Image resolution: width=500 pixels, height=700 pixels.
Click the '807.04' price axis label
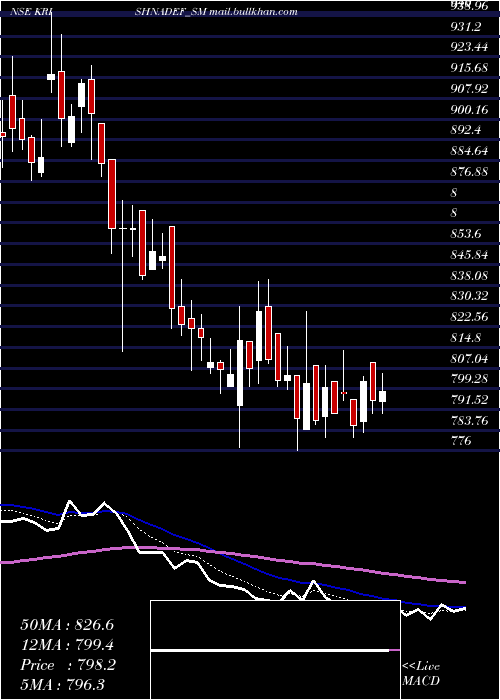tap(469, 358)
